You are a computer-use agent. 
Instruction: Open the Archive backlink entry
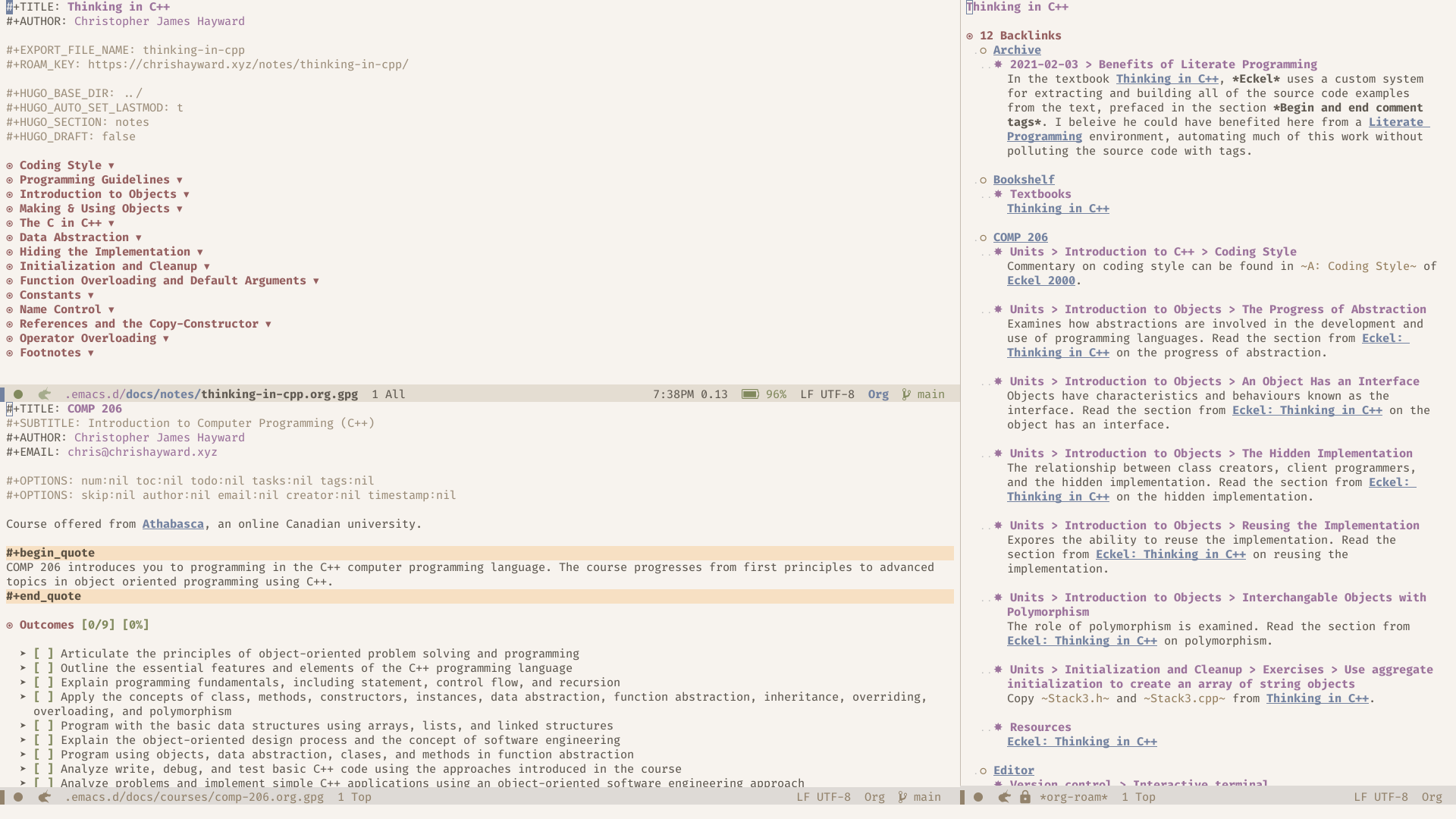point(1017,49)
